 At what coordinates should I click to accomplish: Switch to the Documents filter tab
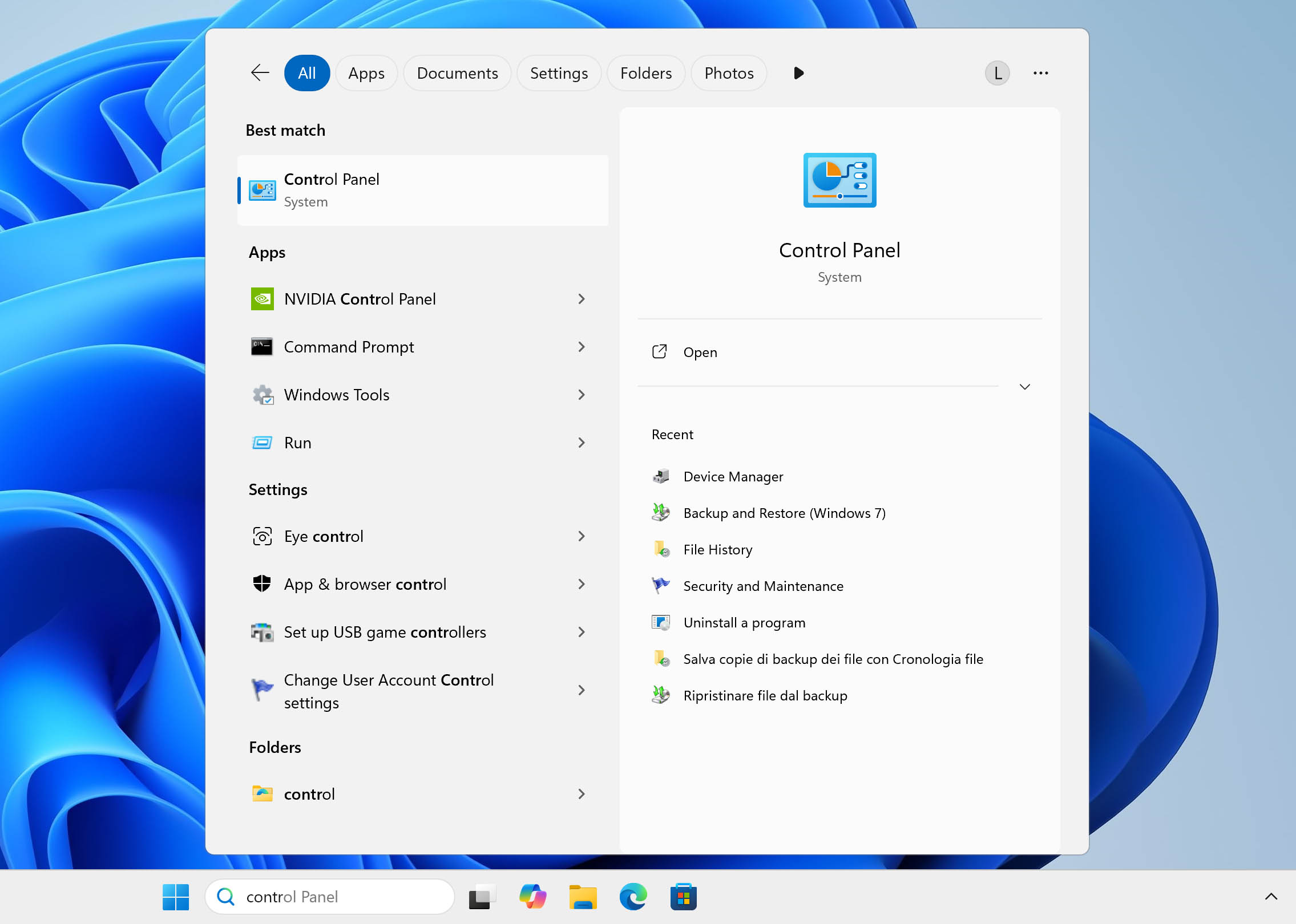click(x=457, y=73)
